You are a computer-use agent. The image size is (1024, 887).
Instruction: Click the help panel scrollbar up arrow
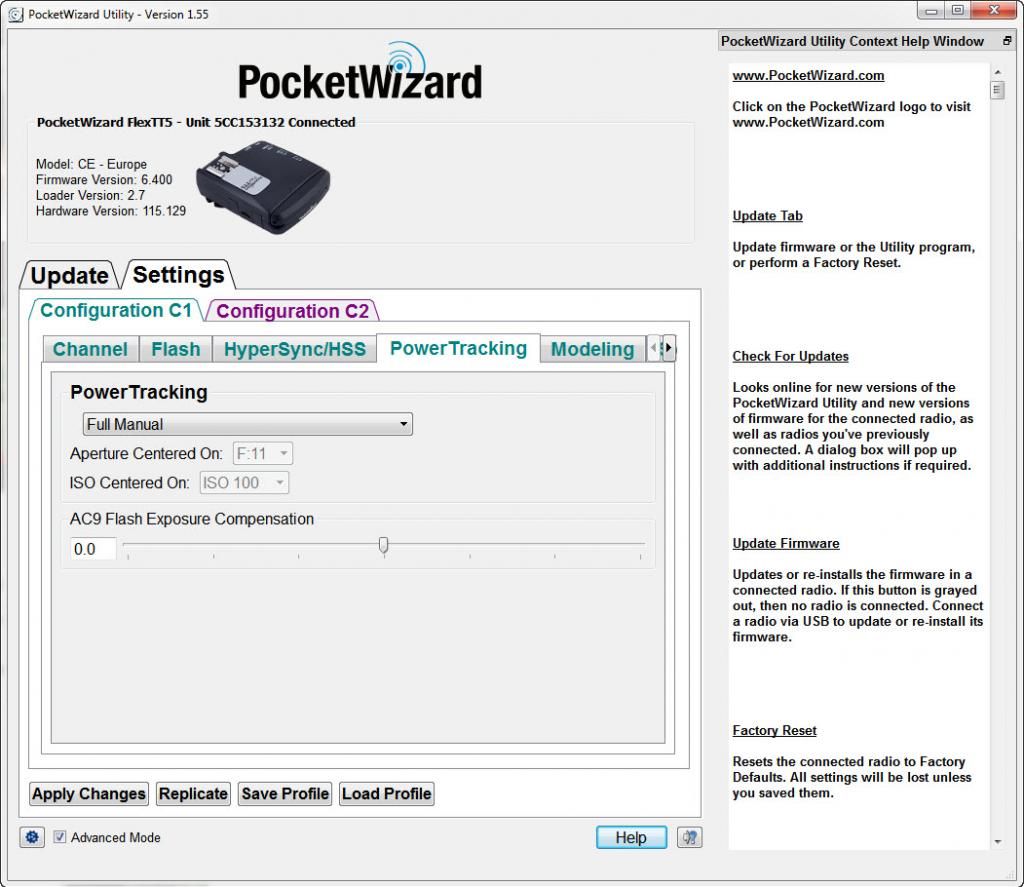coord(997,71)
